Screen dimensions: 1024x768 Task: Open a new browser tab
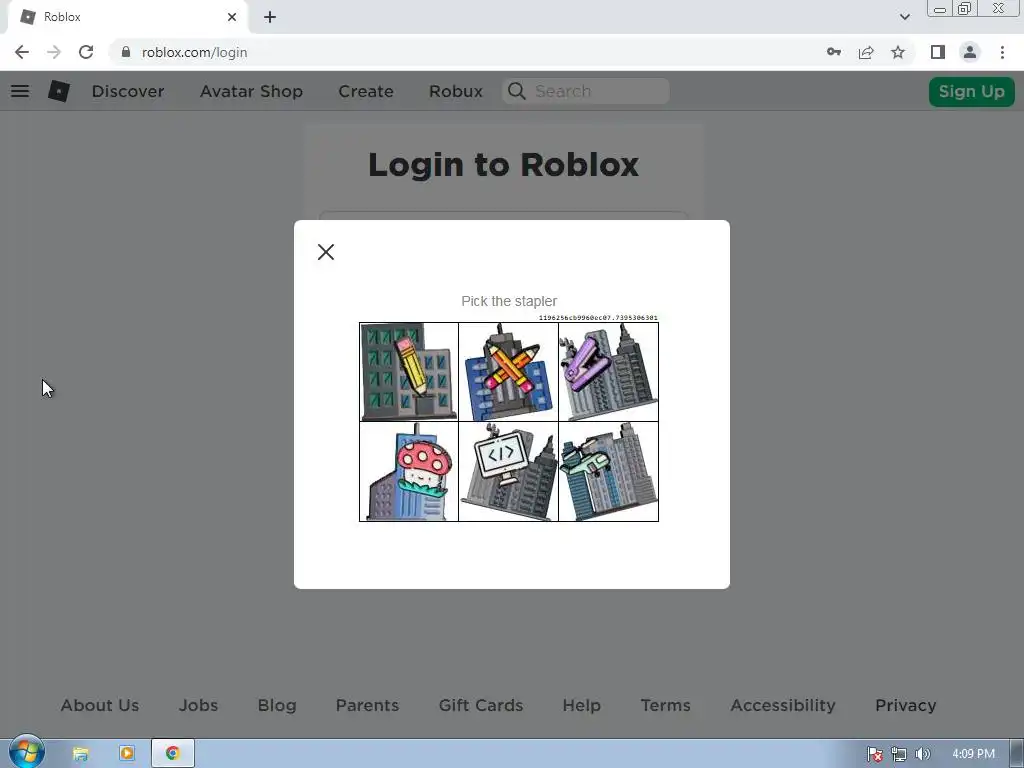tap(270, 17)
